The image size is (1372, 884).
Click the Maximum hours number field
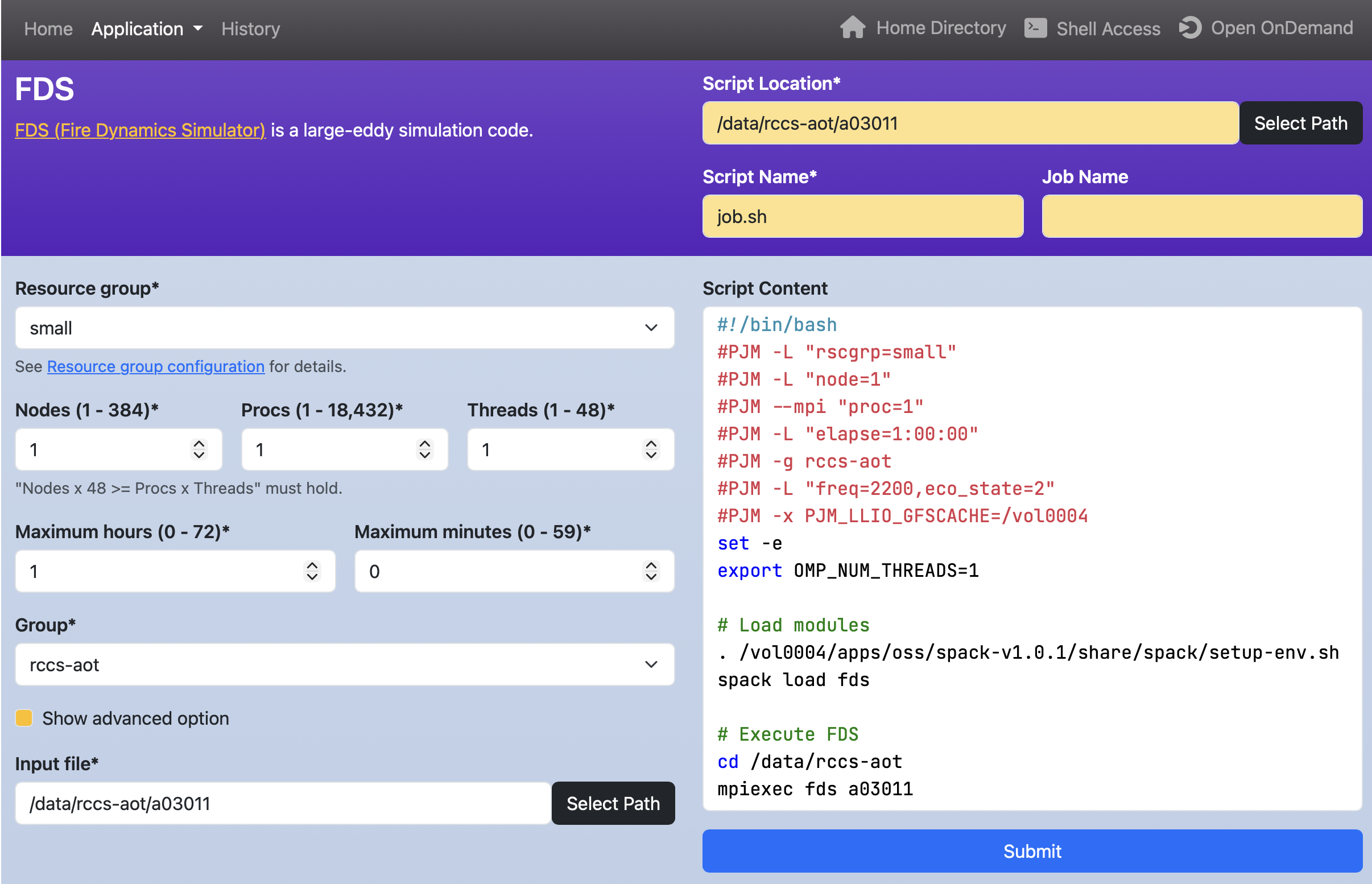coord(175,571)
